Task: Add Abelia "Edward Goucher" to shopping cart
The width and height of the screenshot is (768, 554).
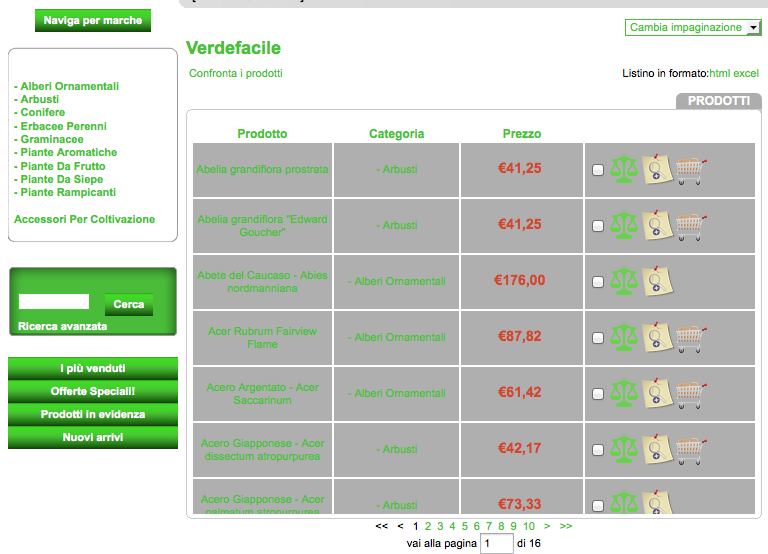Action: click(691, 226)
